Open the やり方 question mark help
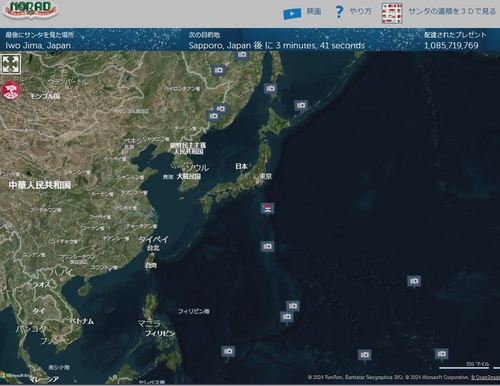The width and height of the screenshot is (500, 386). (x=339, y=12)
